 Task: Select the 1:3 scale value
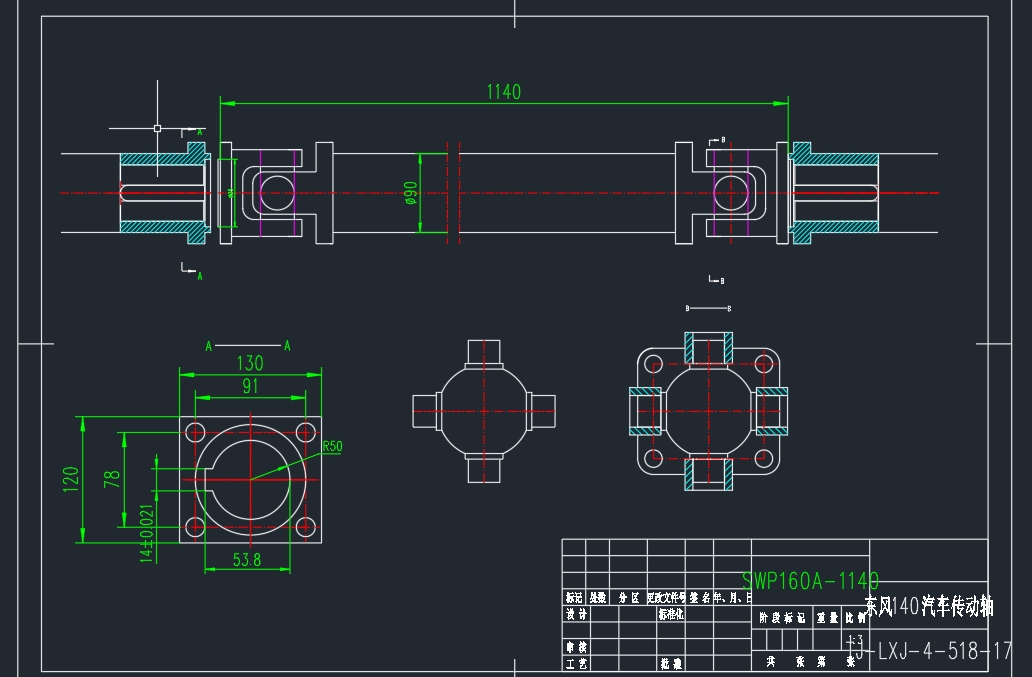point(855,639)
